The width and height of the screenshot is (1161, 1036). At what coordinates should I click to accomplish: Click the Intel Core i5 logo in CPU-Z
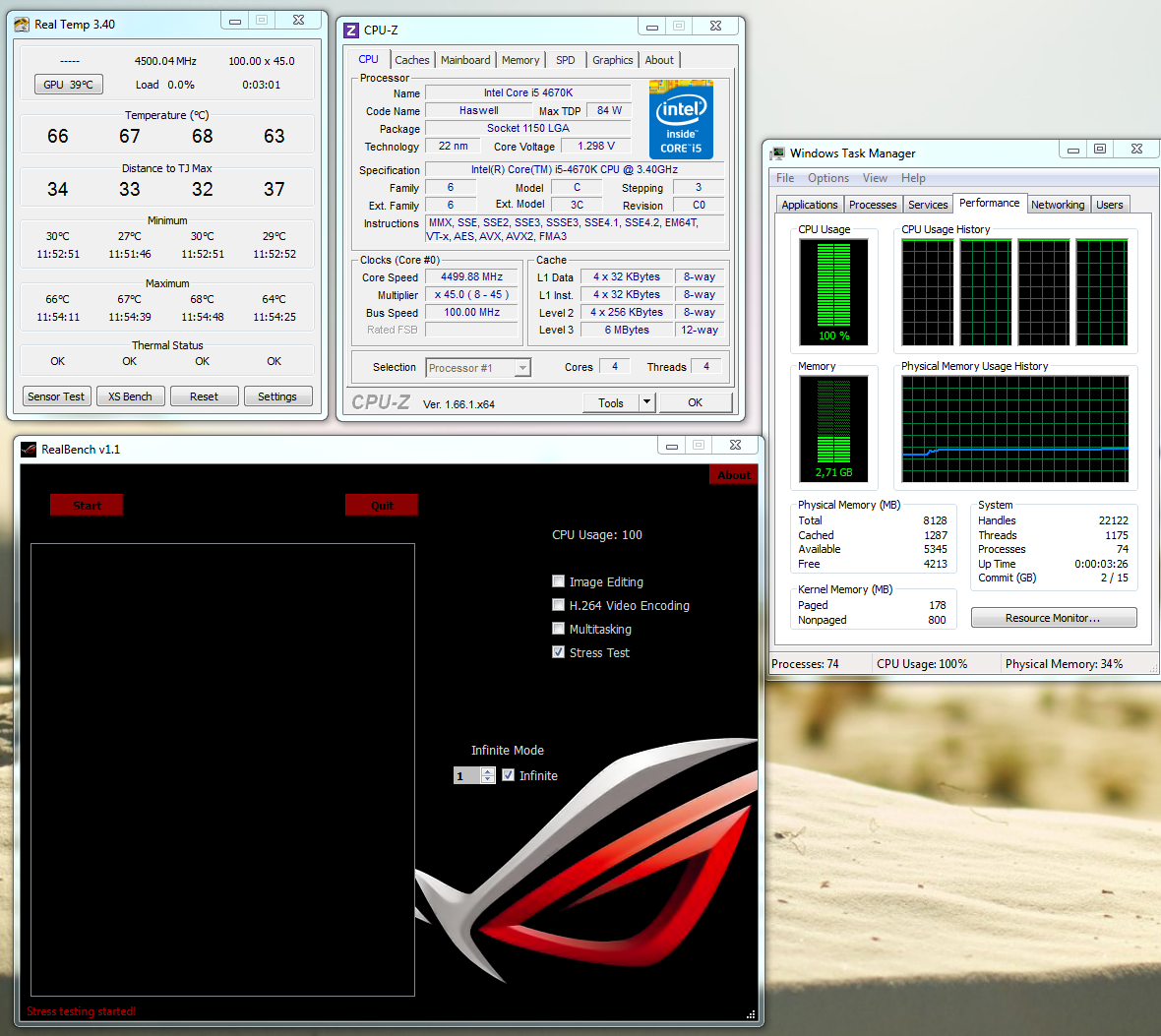point(681,119)
